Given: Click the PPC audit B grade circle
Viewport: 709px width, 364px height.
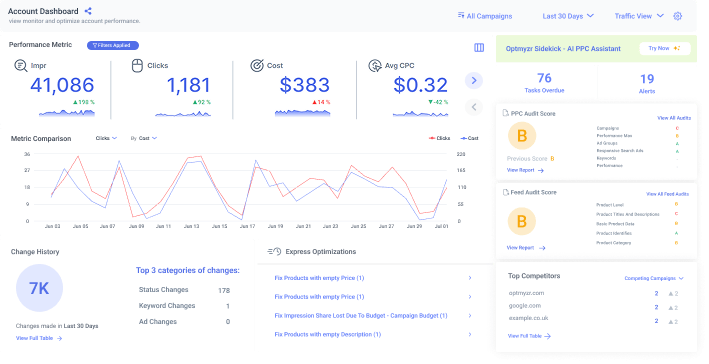Looking at the screenshot, I should [522, 136].
